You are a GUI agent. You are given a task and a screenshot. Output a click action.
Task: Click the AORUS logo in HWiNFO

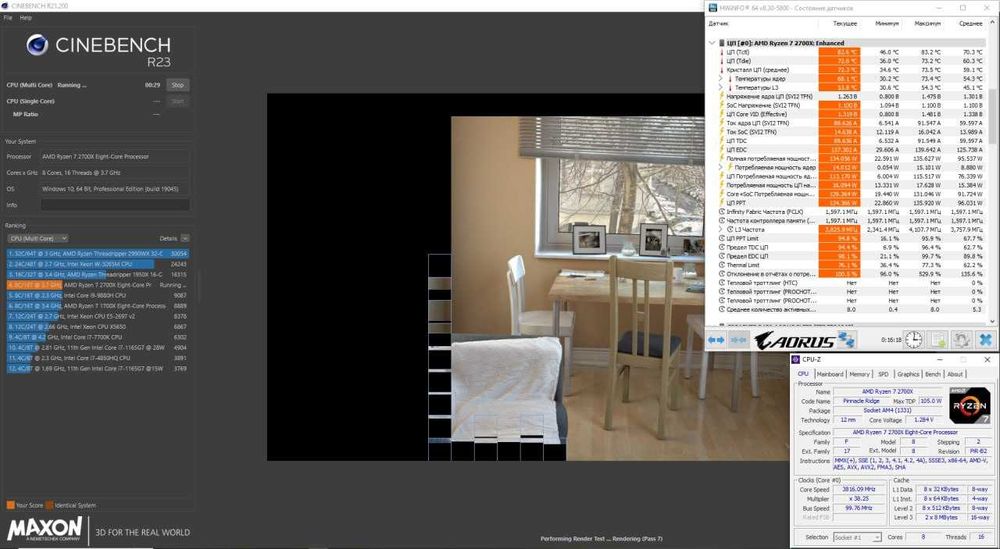click(x=795, y=340)
